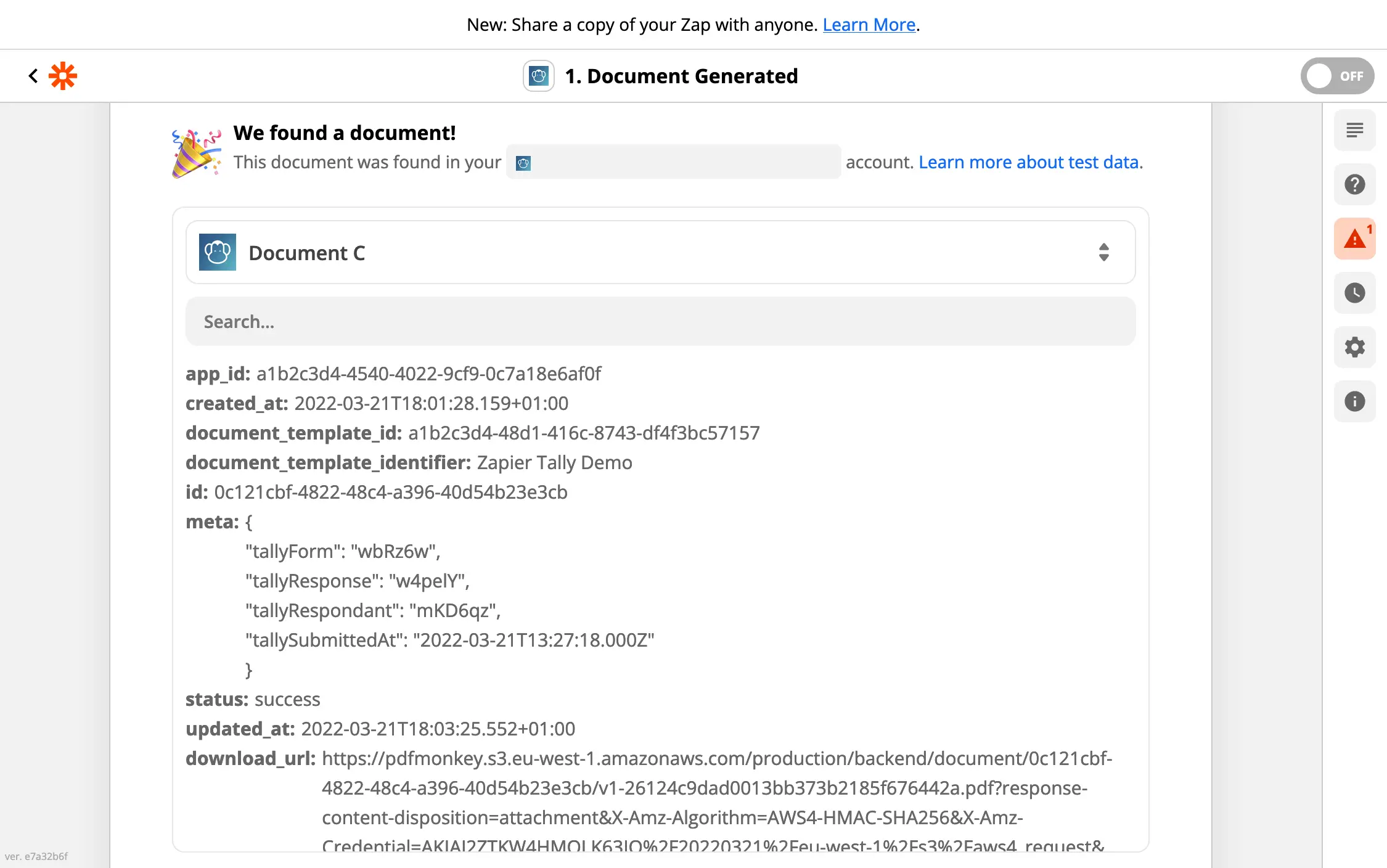Image resolution: width=1387 pixels, height=868 pixels.
Task: Open the help question mark icon
Action: point(1354,184)
